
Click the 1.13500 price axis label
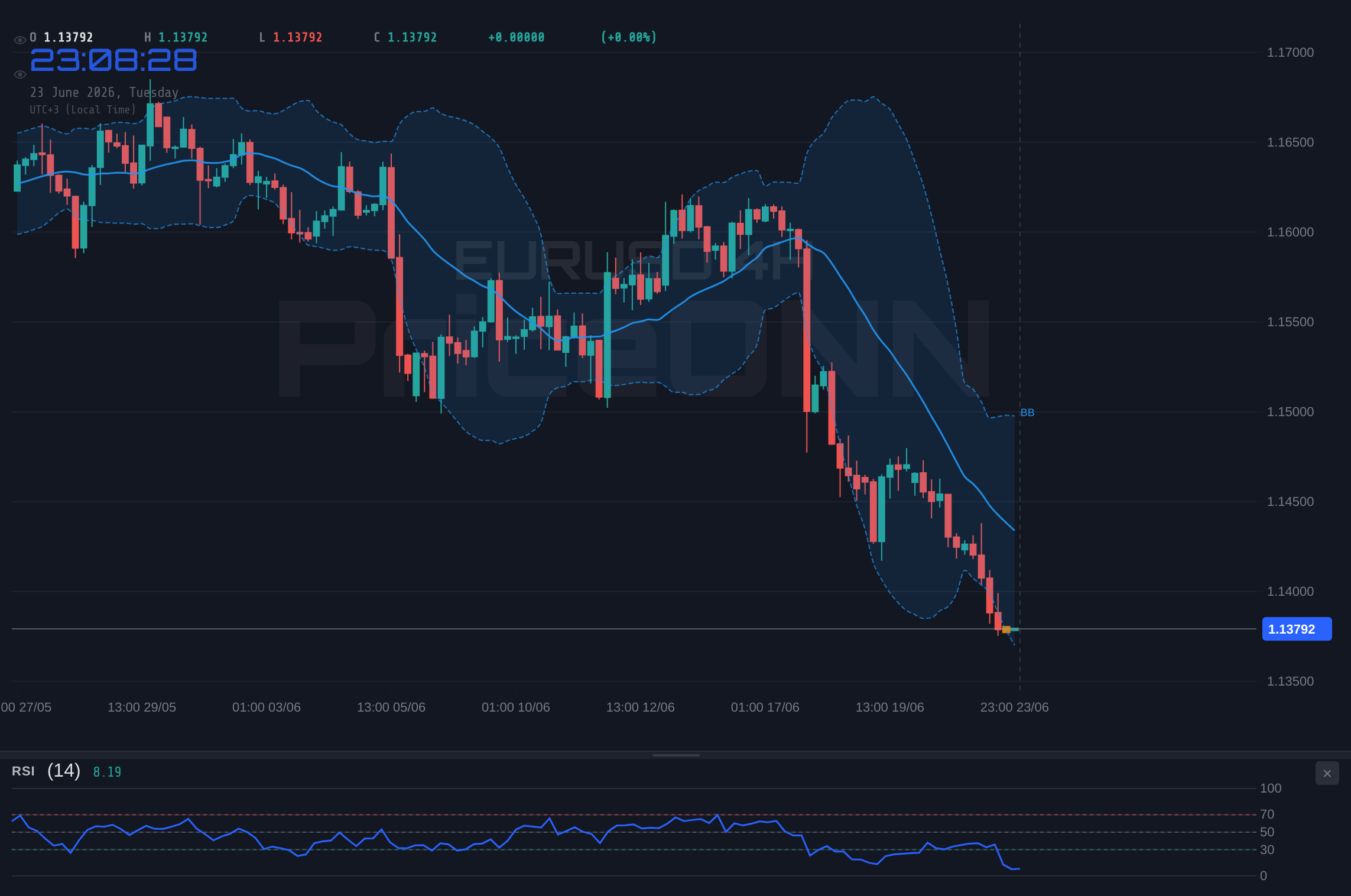coord(1290,681)
